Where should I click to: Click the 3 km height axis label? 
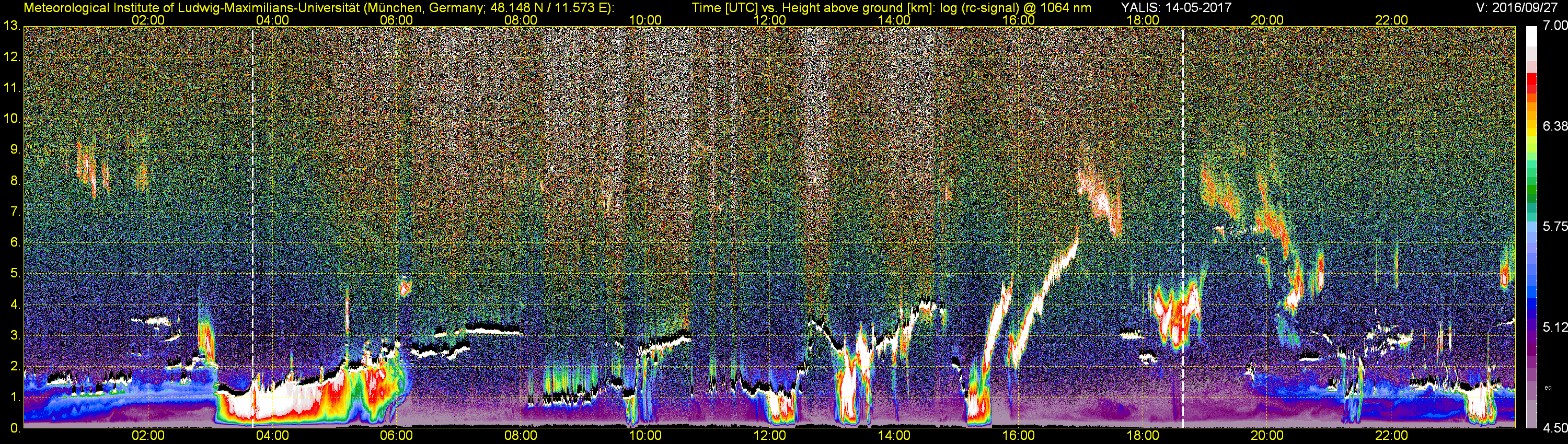click(x=15, y=335)
